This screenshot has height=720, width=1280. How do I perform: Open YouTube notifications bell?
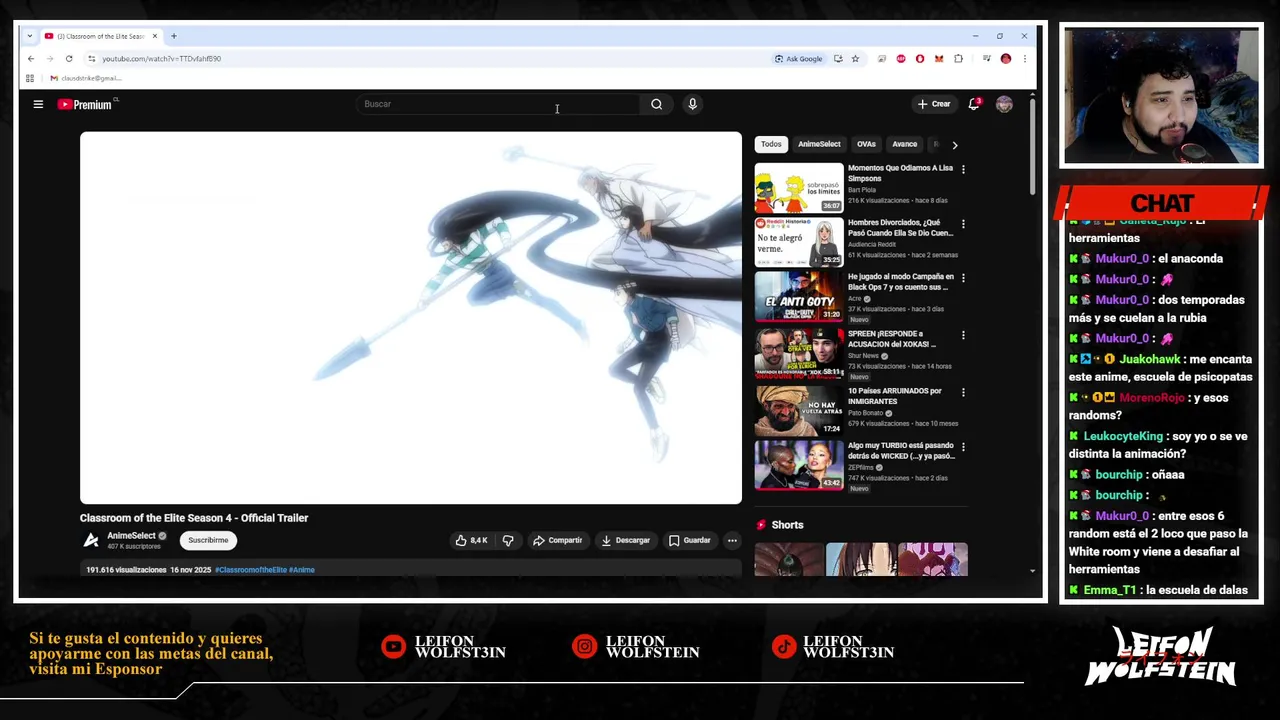(973, 104)
